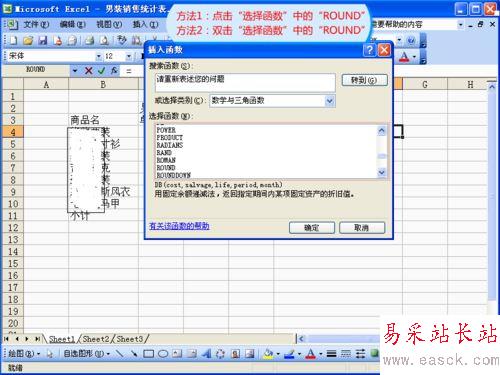The height and width of the screenshot is (375, 500).
Task: Open the File menu
Action: click(36, 24)
